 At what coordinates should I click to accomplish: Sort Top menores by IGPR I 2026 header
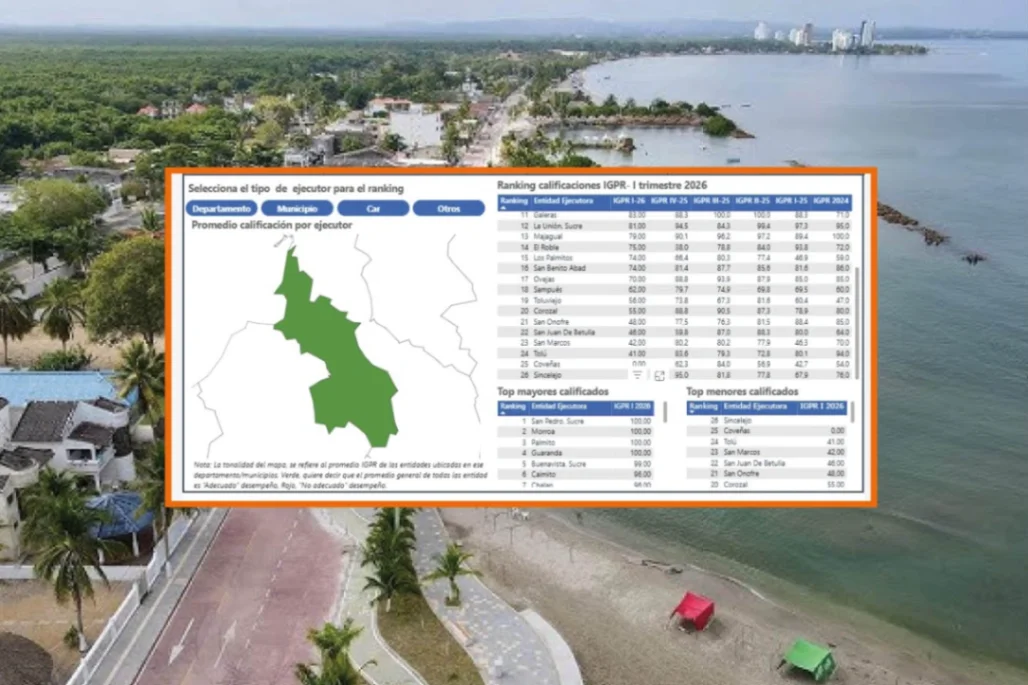tap(822, 407)
